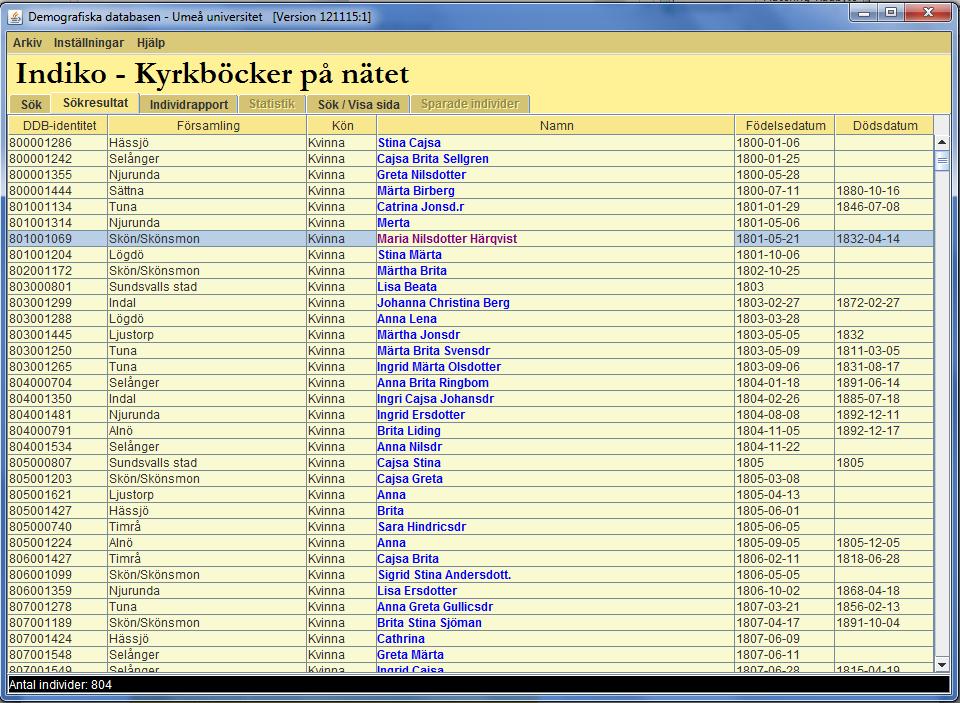The image size is (960, 703).
Task: Select the Cathrina link from Hässjö
Action: coord(401,639)
